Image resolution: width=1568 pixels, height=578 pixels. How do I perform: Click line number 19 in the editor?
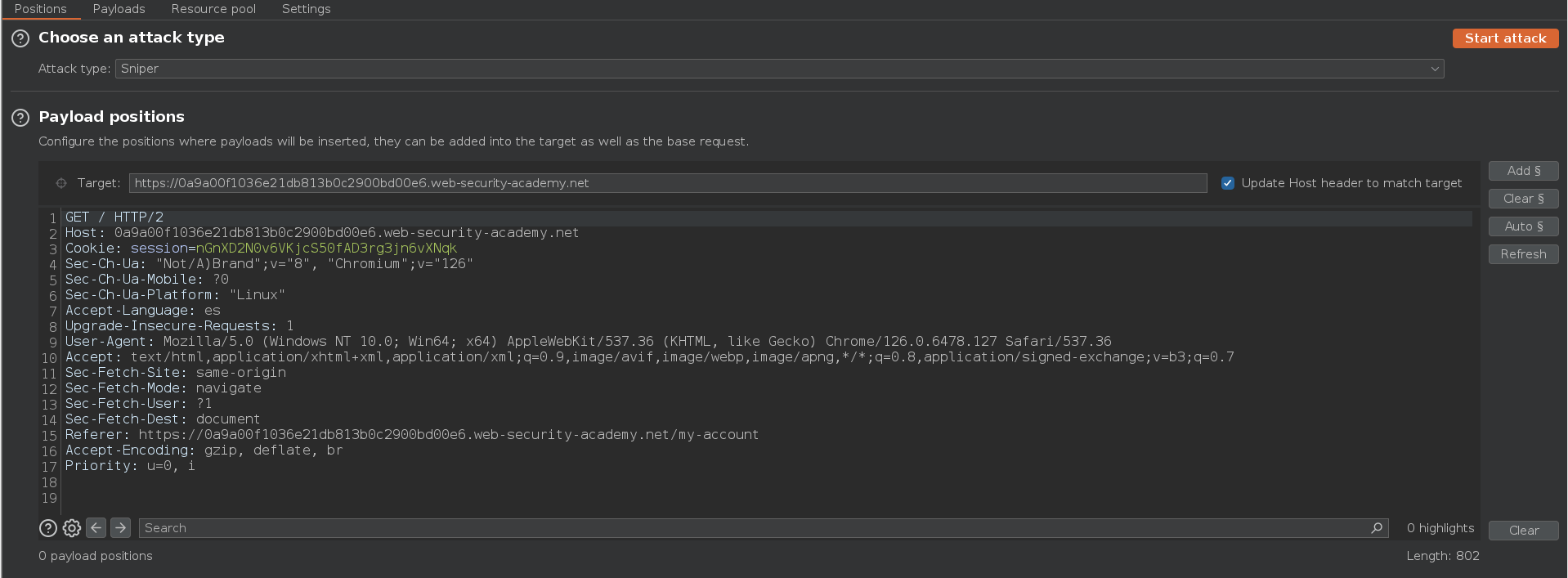pos(49,499)
